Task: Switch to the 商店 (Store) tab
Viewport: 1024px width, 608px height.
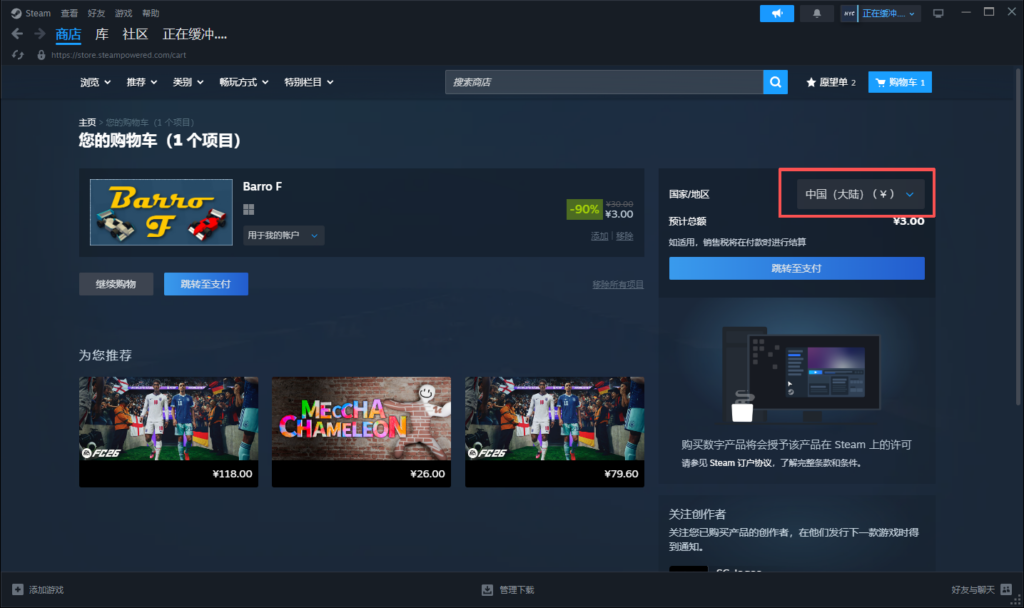Action: pyautogui.click(x=68, y=35)
